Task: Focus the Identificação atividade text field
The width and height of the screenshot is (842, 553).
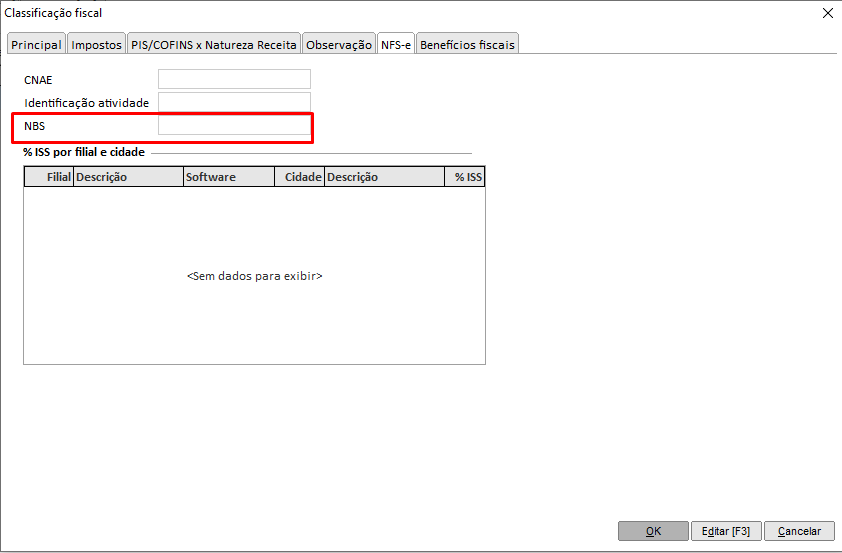Action: click(x=234, y=102)
